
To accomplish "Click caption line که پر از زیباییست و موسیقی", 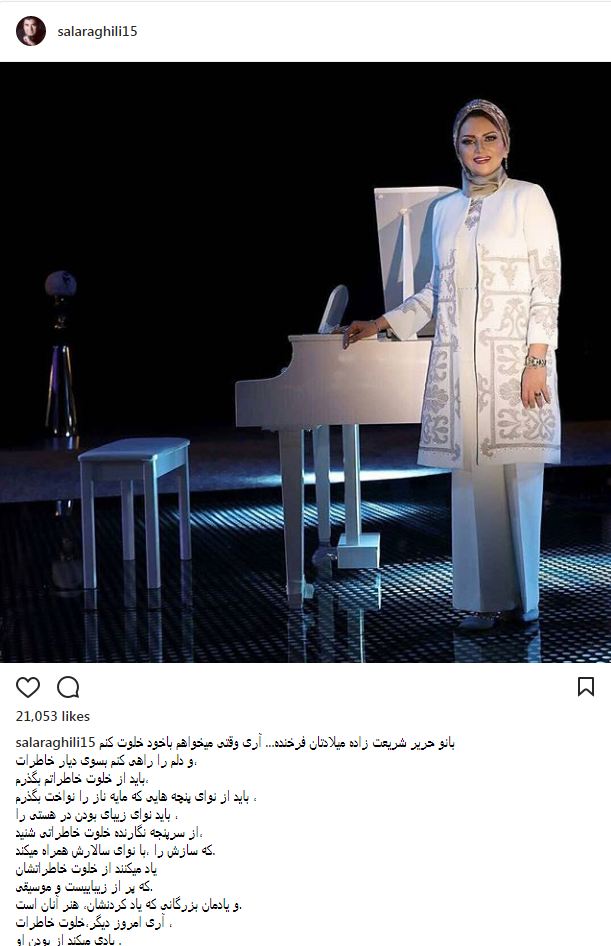I will tap(84, 887).
